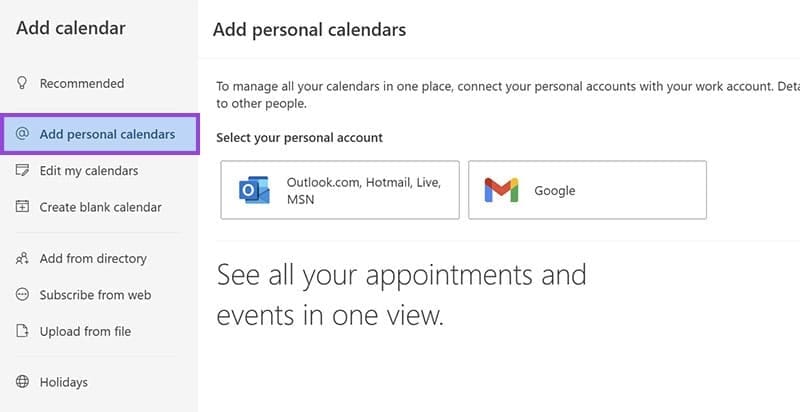
Task: Switch to the Holidays section
Action: (64, 382)
